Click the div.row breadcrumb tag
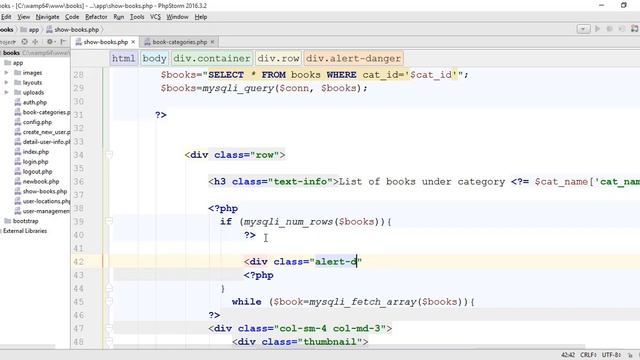The height and width of the screenshot is (360, 640). [278, 58]
